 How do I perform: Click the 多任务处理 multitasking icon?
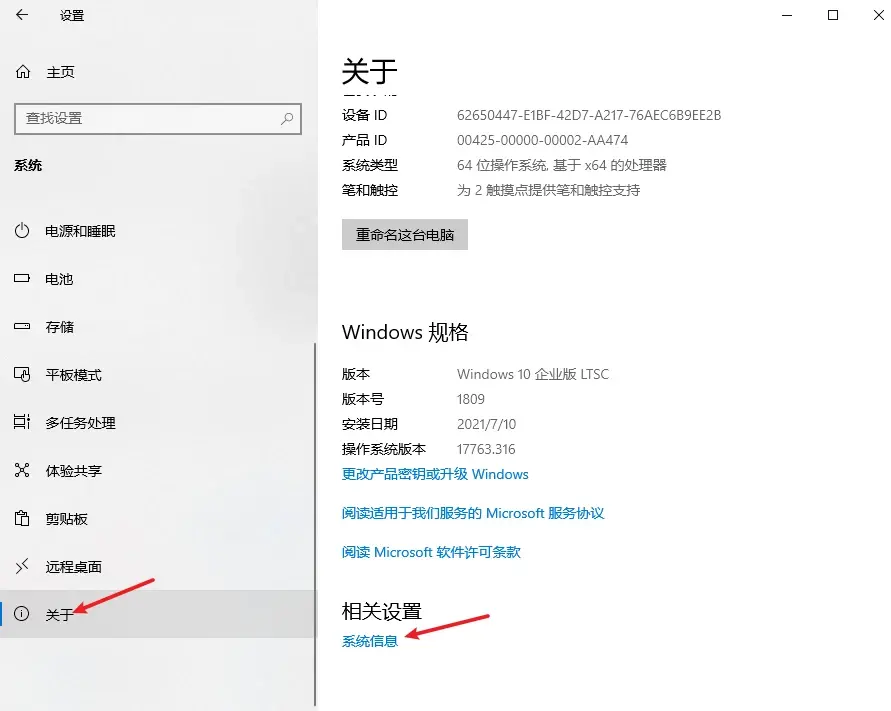tap(22, 423)
